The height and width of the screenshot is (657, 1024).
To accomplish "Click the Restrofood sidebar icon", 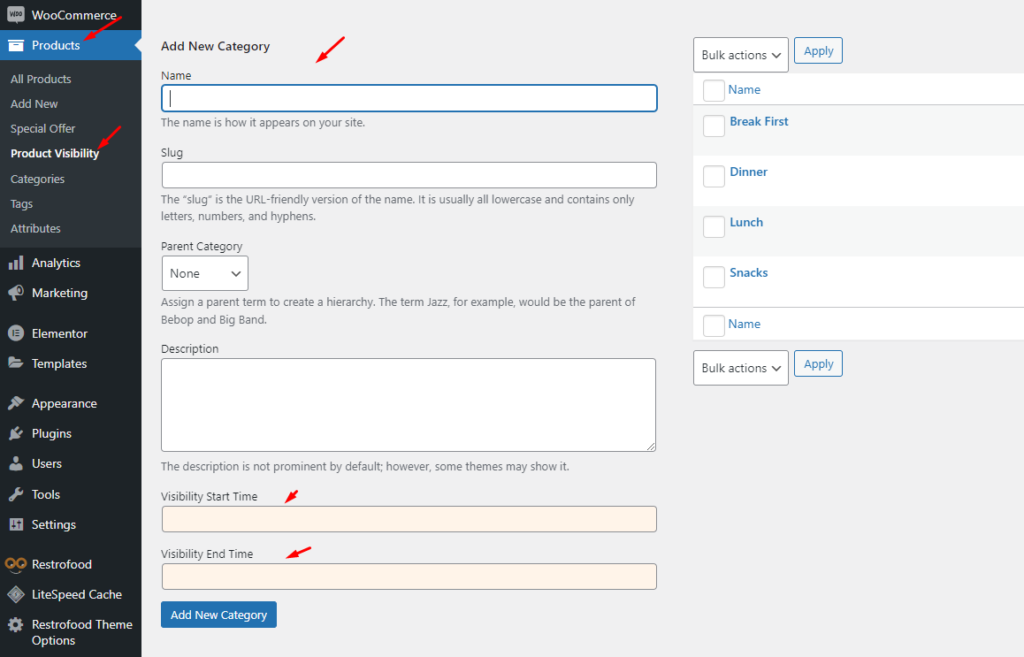I will pos(15,565).
